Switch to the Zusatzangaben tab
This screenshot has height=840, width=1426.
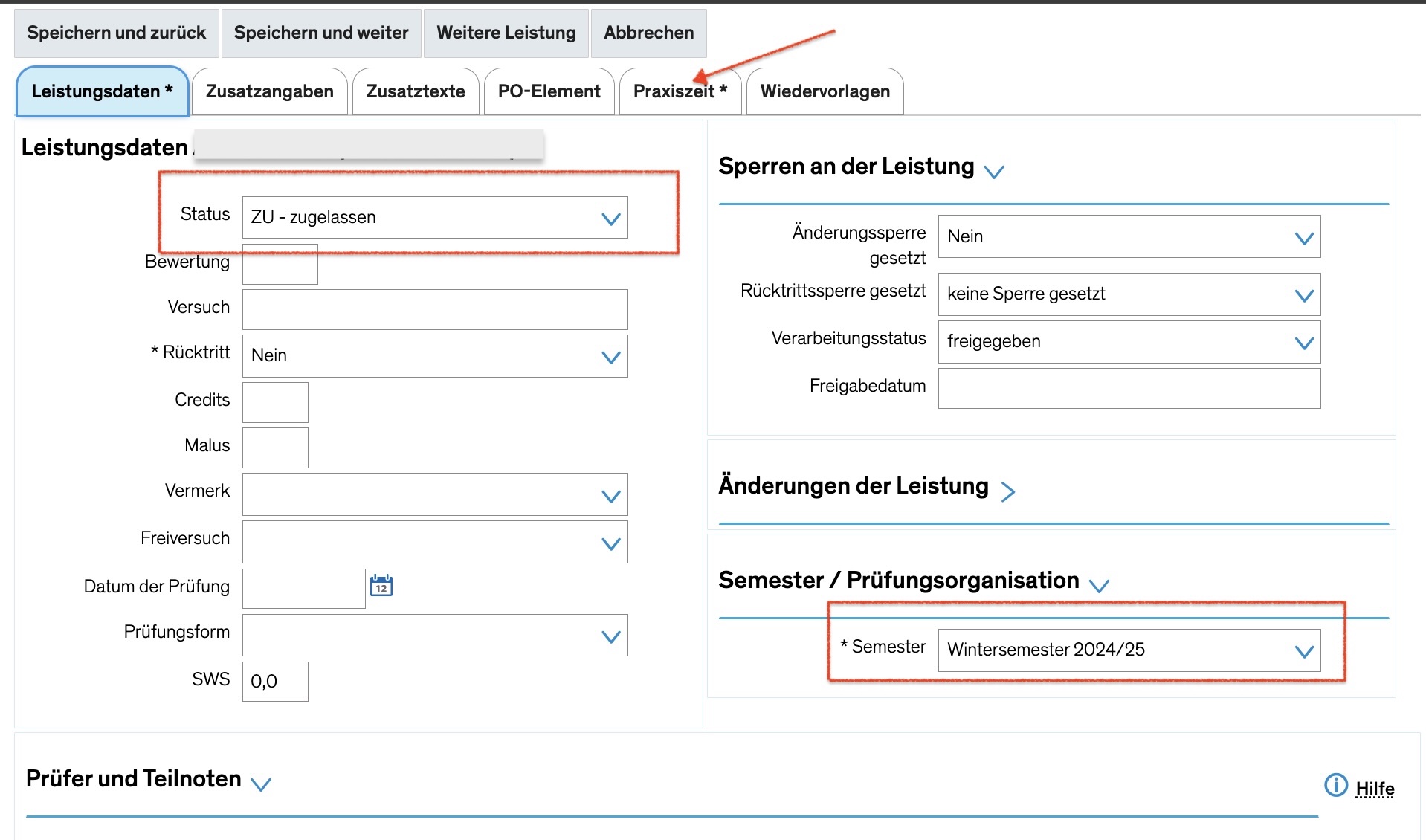(x=270, y=91)
